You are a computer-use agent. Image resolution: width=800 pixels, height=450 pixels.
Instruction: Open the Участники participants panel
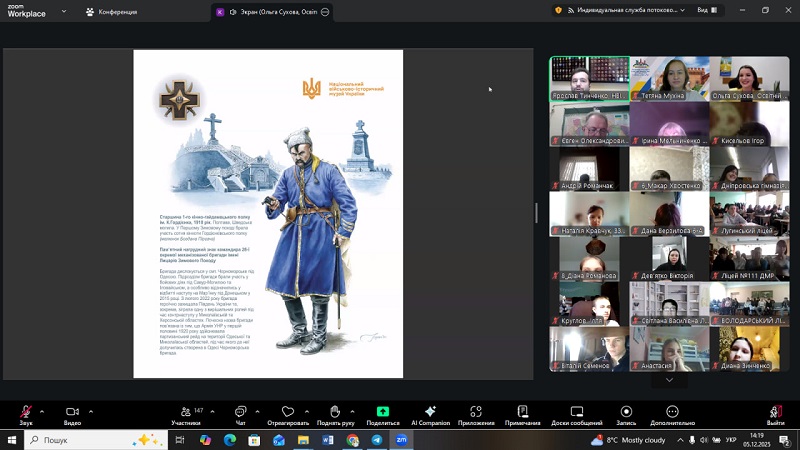pyautogui.click(x=185, y=412)
